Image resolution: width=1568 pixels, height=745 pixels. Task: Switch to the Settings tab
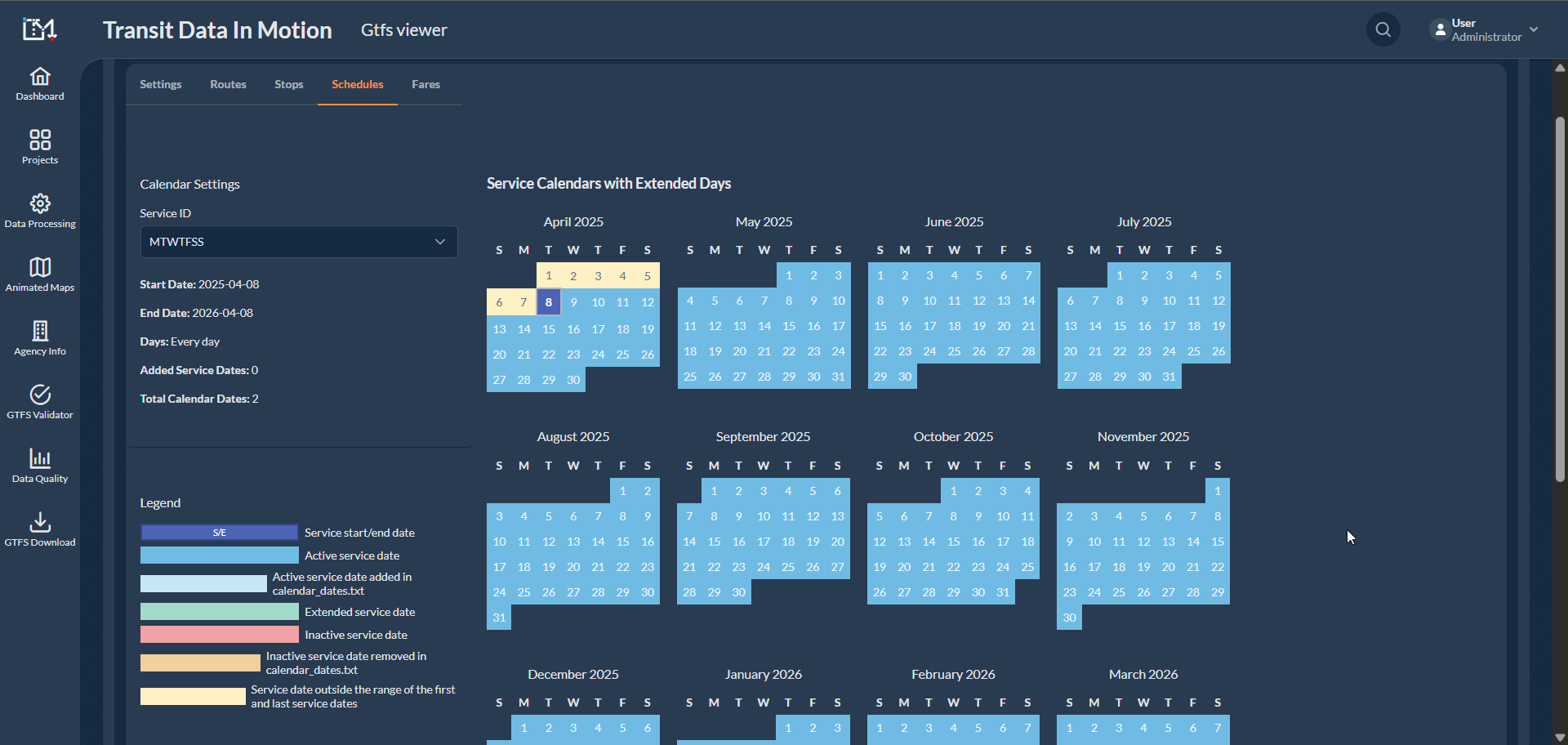pyautogui.click(x=161, y=85)
